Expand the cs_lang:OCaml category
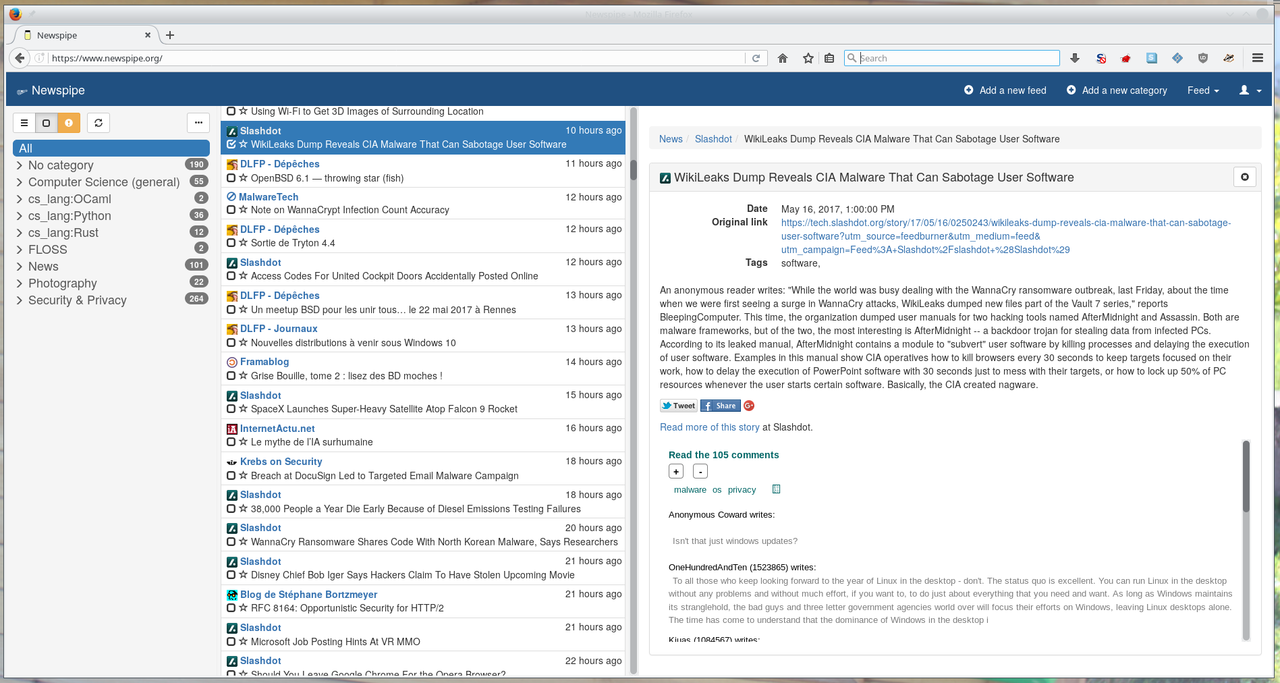Viewport: 1280px width, 683px height. (x=20, y=199)
